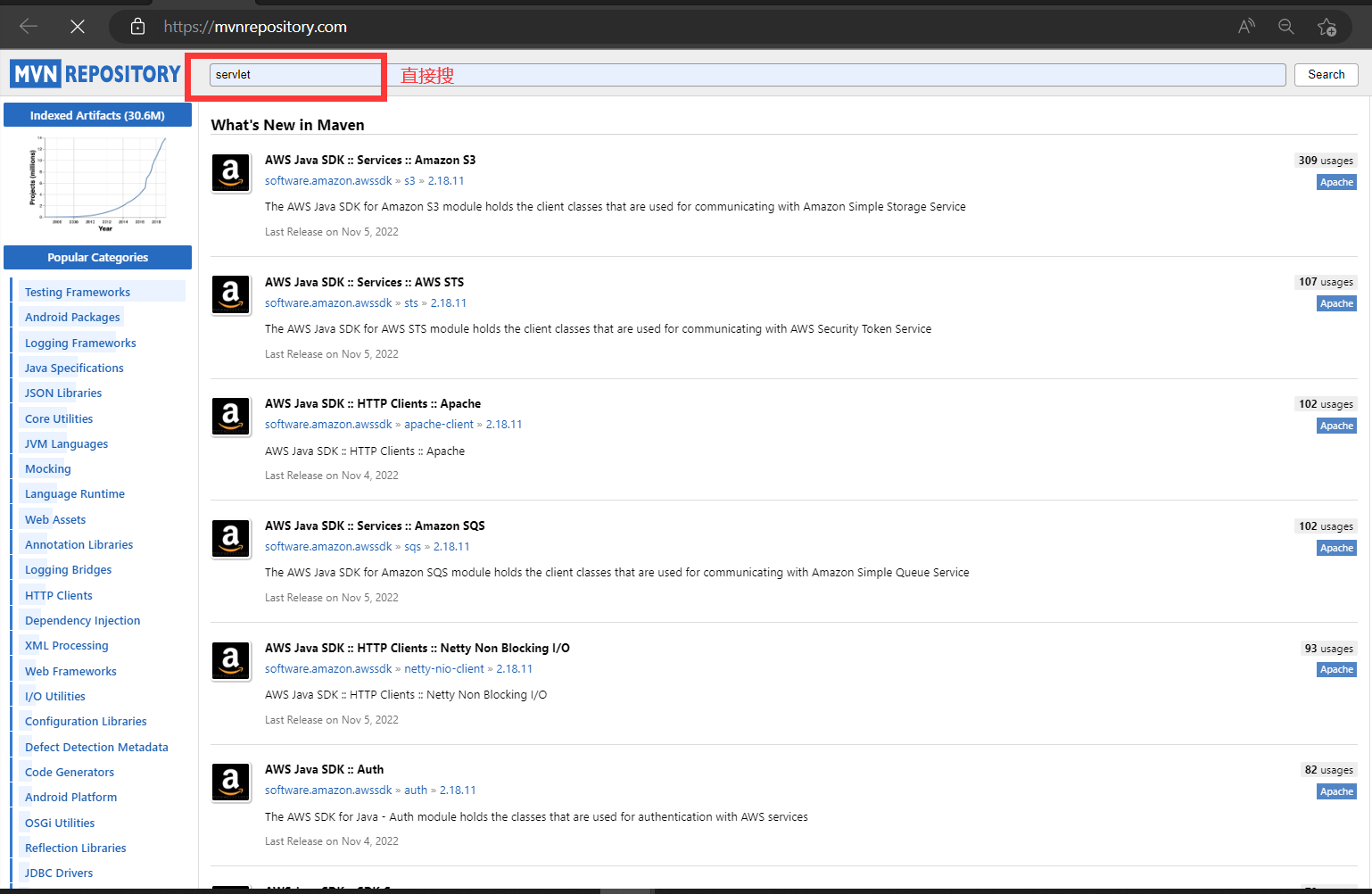Follow the netty-nio-client artifact ID link
Viewport: 1372px width, 894px height.
click(x=444, y=668)
